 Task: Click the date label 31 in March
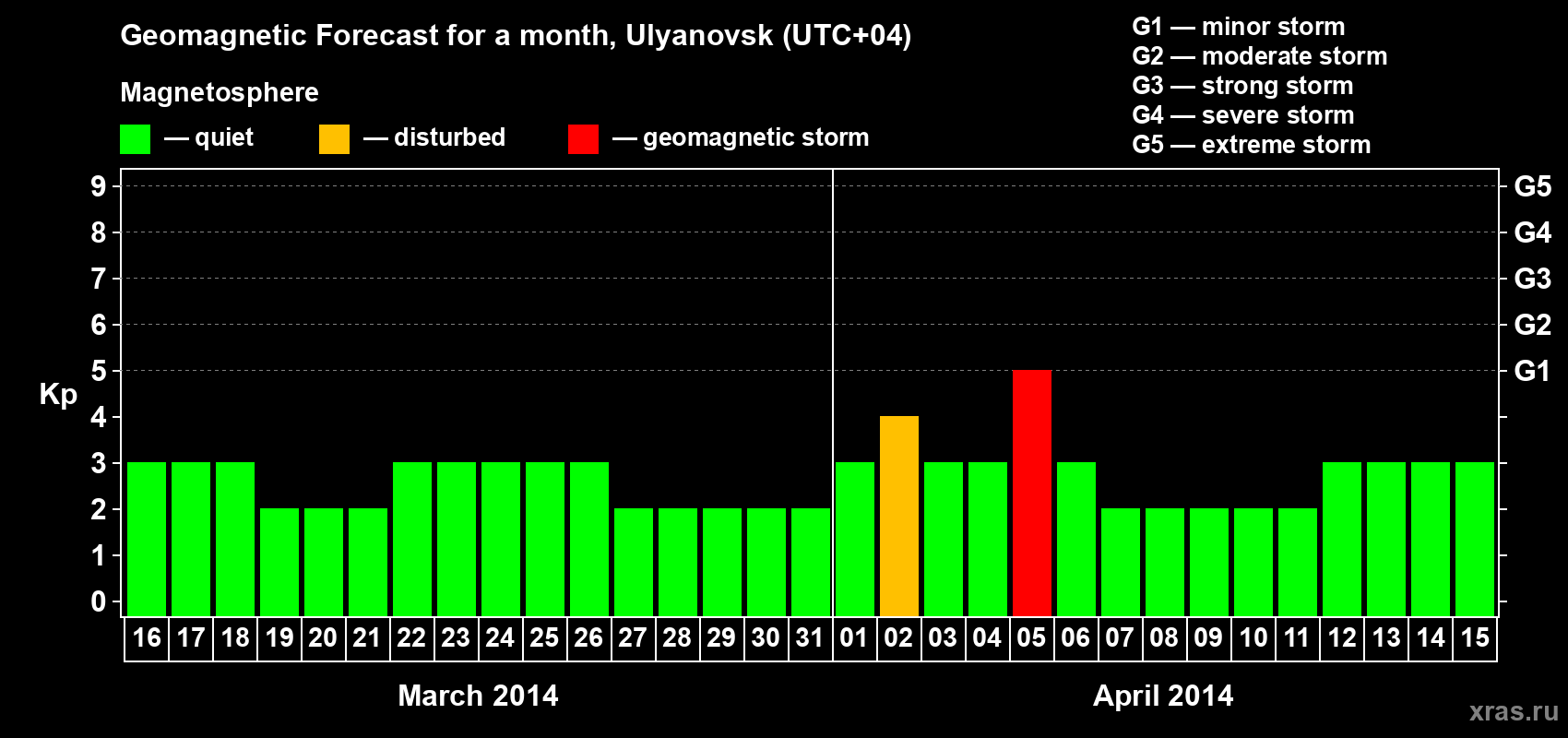coord(810,637)
